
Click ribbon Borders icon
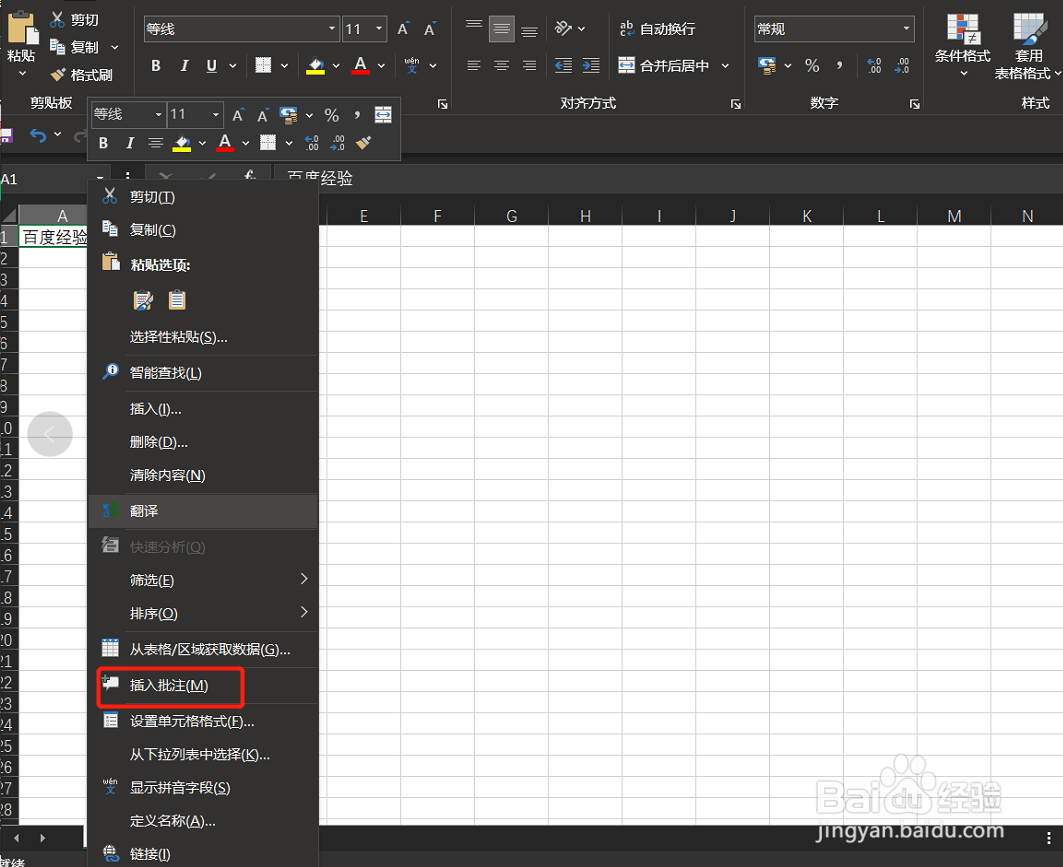coord(263,65)
